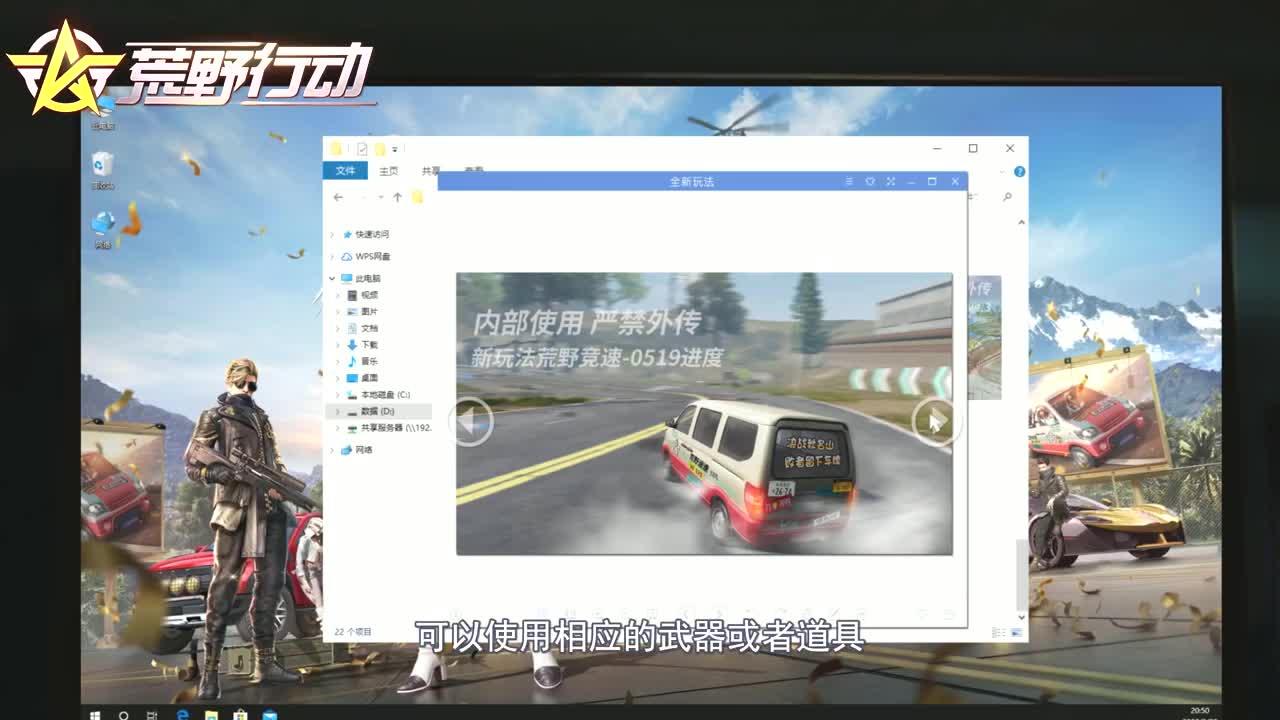1280x720 pixels.
Task: Click the 22 个项目 status bar text
Action: (353, 632)
